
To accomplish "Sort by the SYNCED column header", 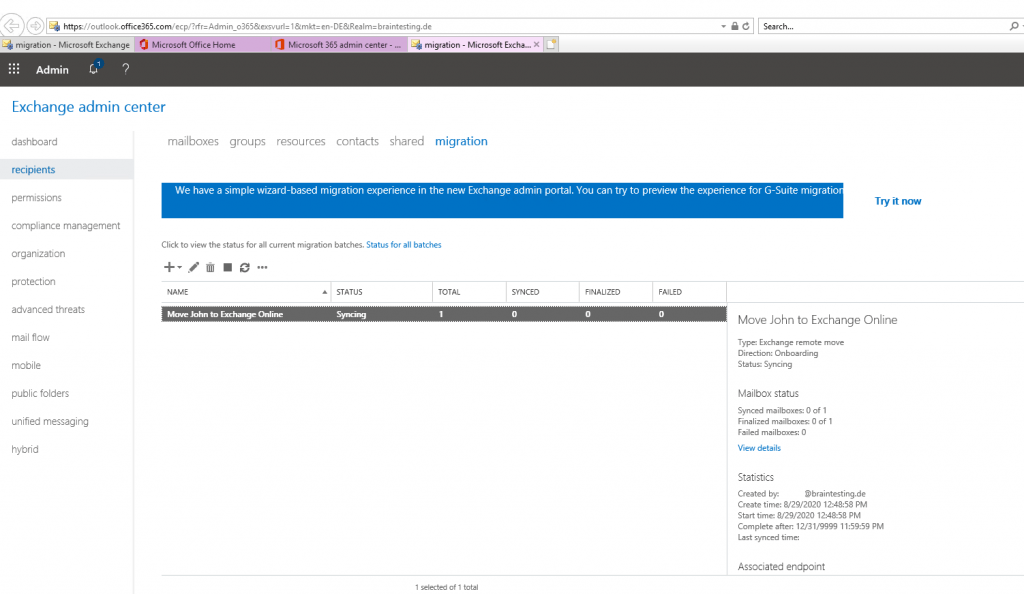I will (x=542, y=292).
